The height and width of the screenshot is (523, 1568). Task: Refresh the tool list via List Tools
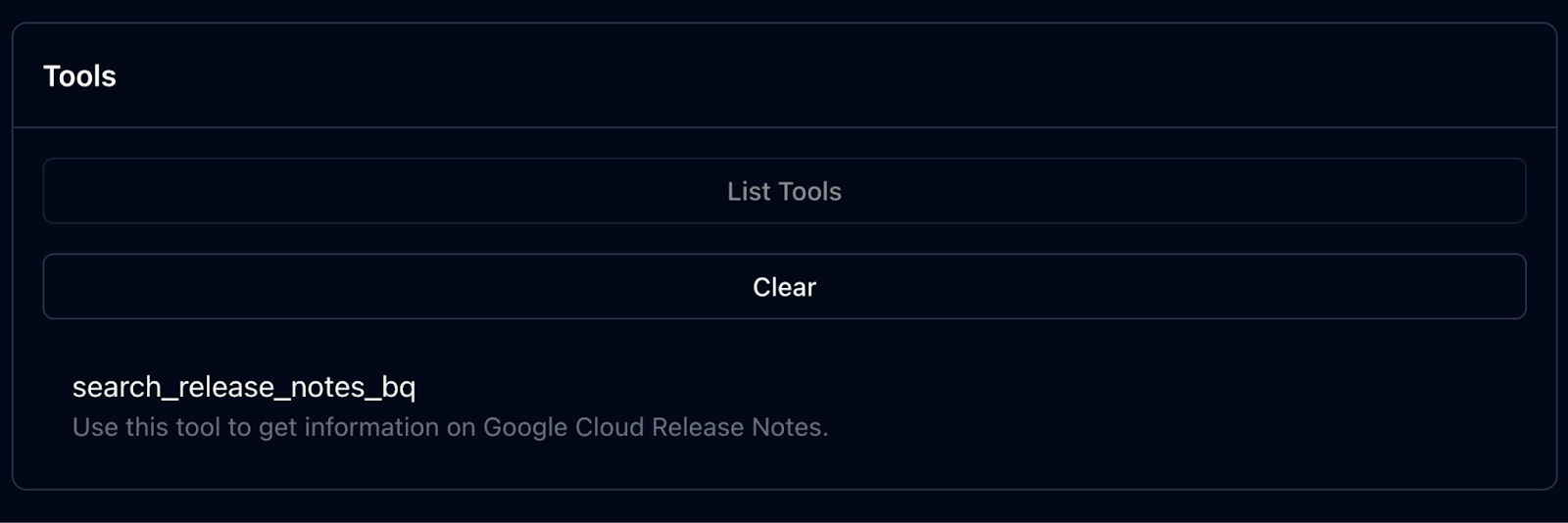(x=784, y=191)
